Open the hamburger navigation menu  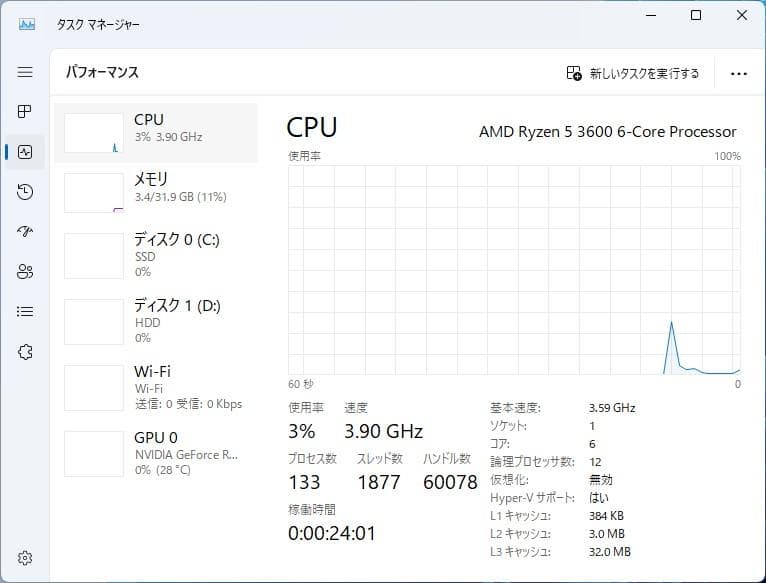coord(25,72)
